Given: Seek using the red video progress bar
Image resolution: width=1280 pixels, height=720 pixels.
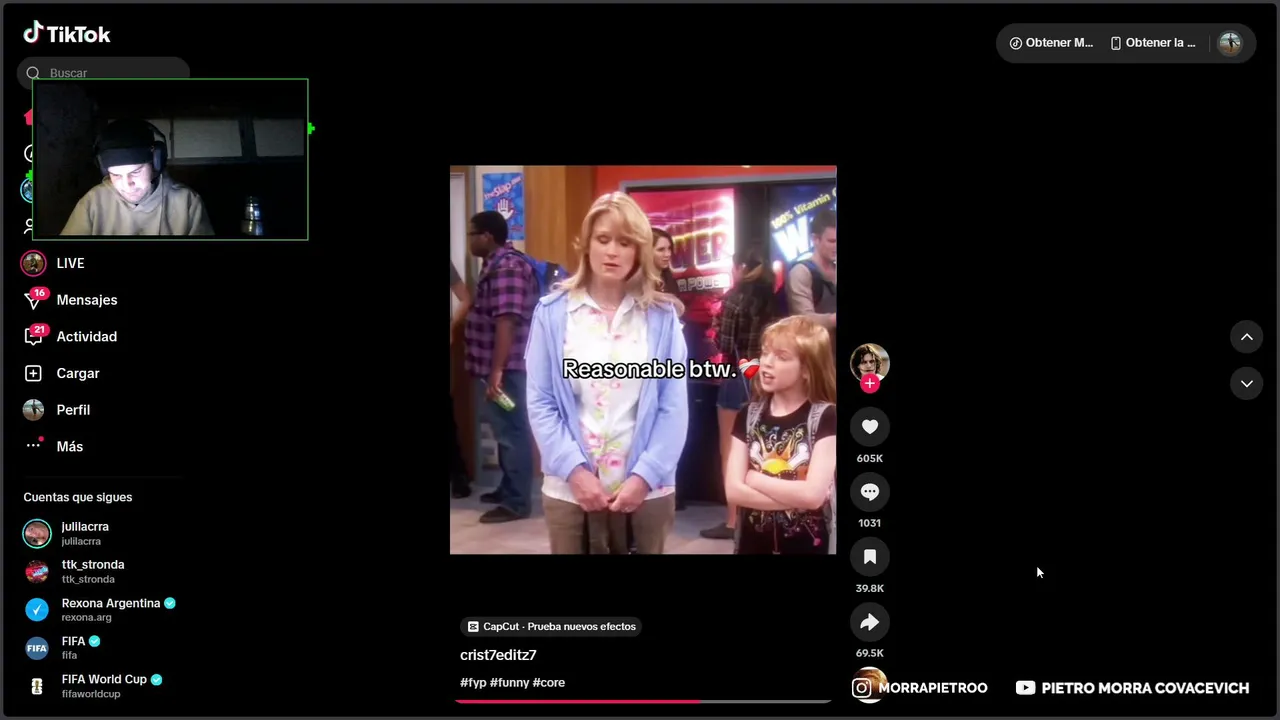Looking at the screenshot, I should [643, 701].
